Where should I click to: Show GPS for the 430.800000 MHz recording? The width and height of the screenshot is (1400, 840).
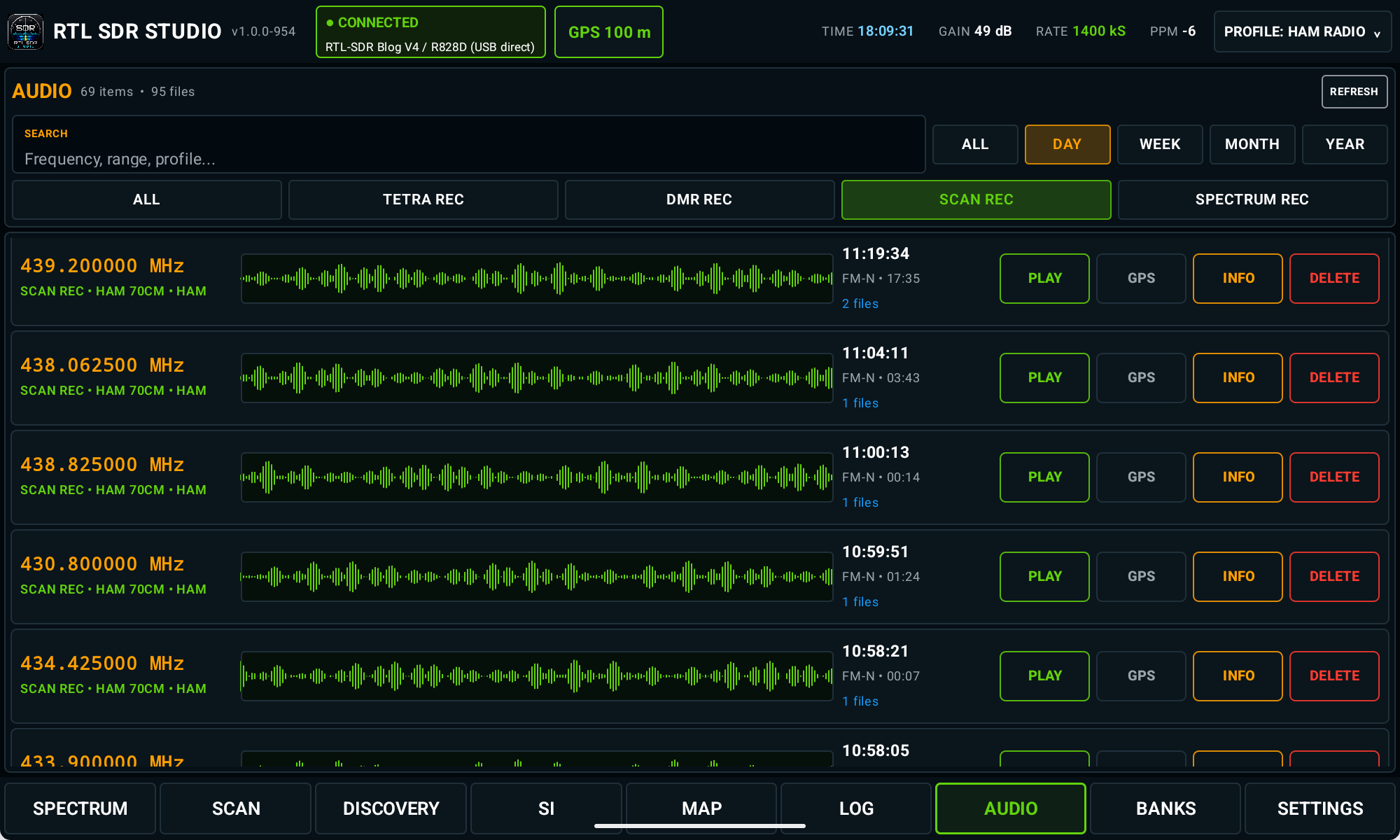click(x=1141, y=577)
